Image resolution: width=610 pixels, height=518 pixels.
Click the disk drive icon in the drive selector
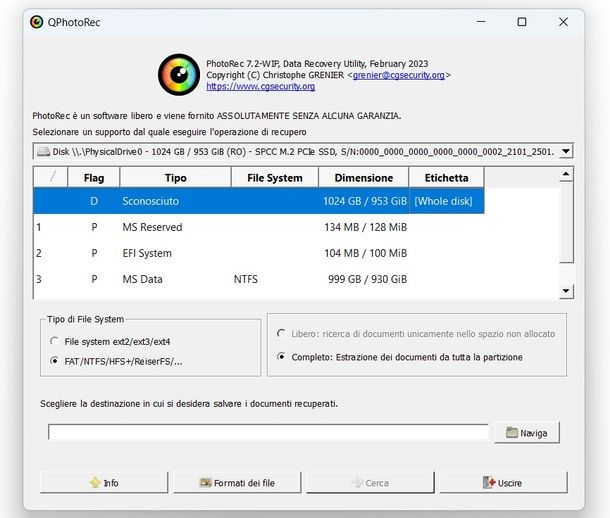pos(43,152)
